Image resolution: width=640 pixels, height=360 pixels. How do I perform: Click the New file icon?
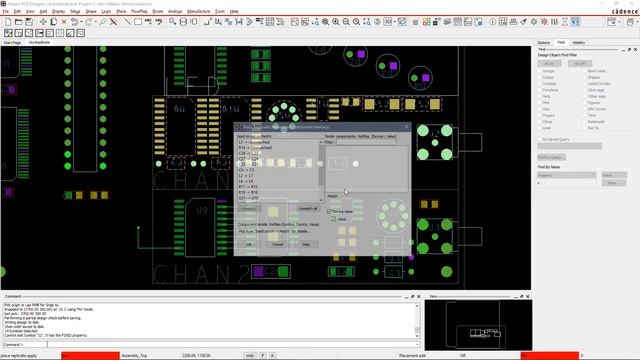[8, 22]
